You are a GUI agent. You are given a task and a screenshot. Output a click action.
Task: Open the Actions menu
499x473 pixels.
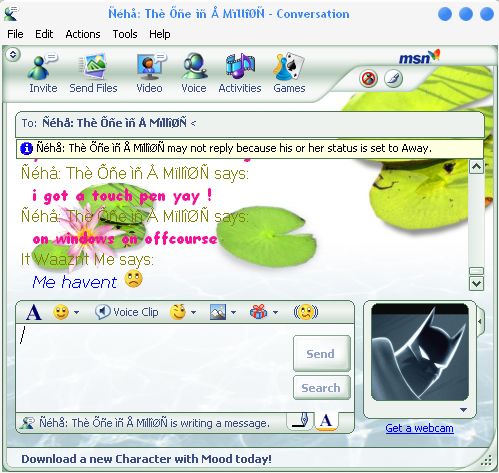point(83,34)
